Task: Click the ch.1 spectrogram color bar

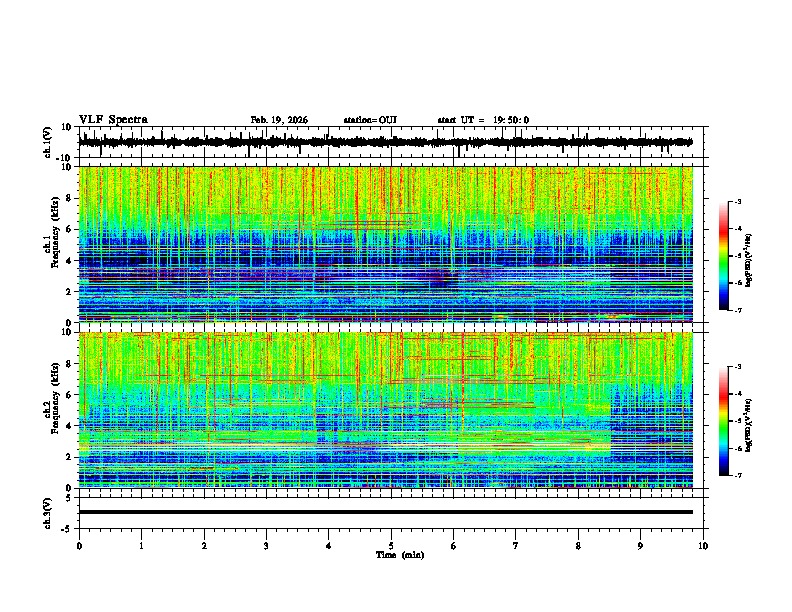Action: point(723,256)
